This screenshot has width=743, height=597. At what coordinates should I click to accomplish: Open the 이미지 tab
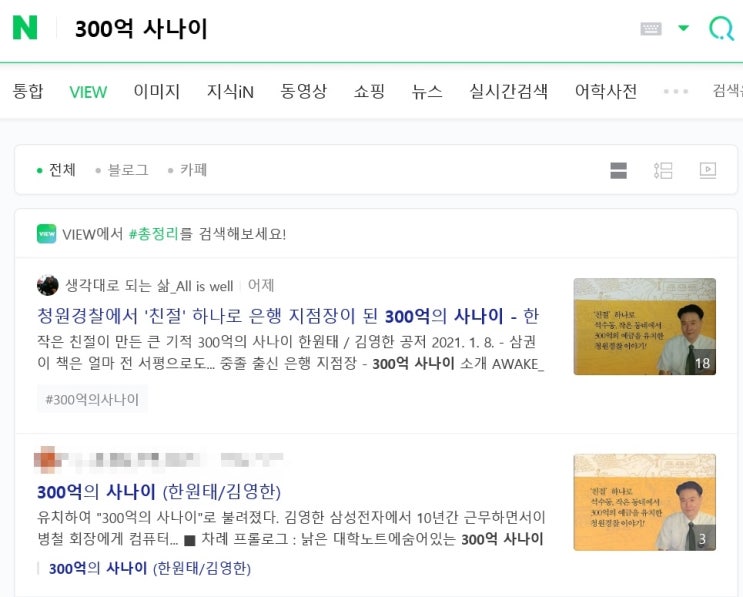157,91
